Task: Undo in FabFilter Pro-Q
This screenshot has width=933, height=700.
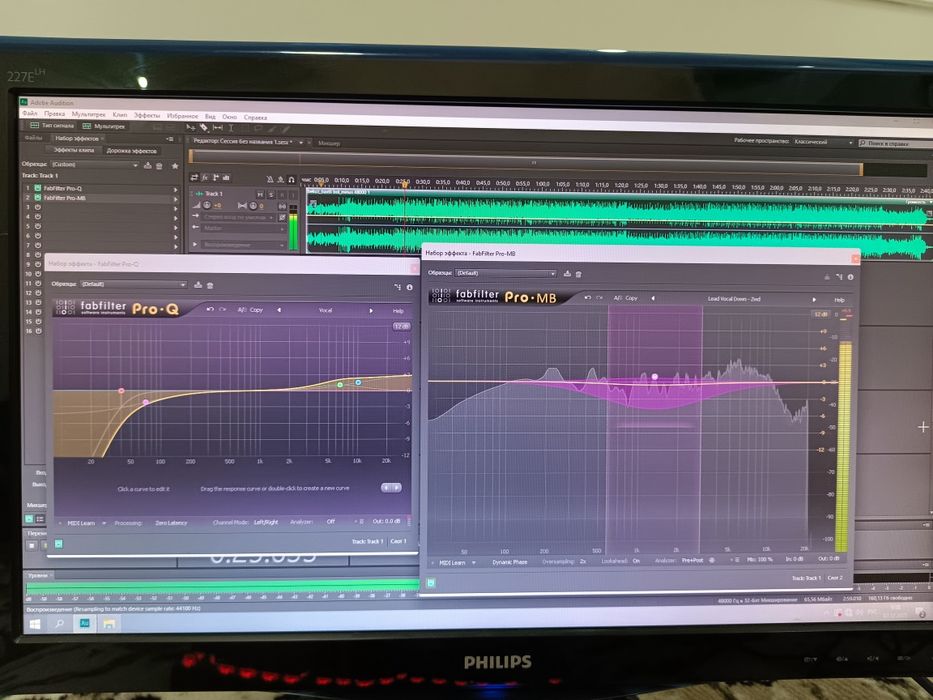Action: pos(210,310)
